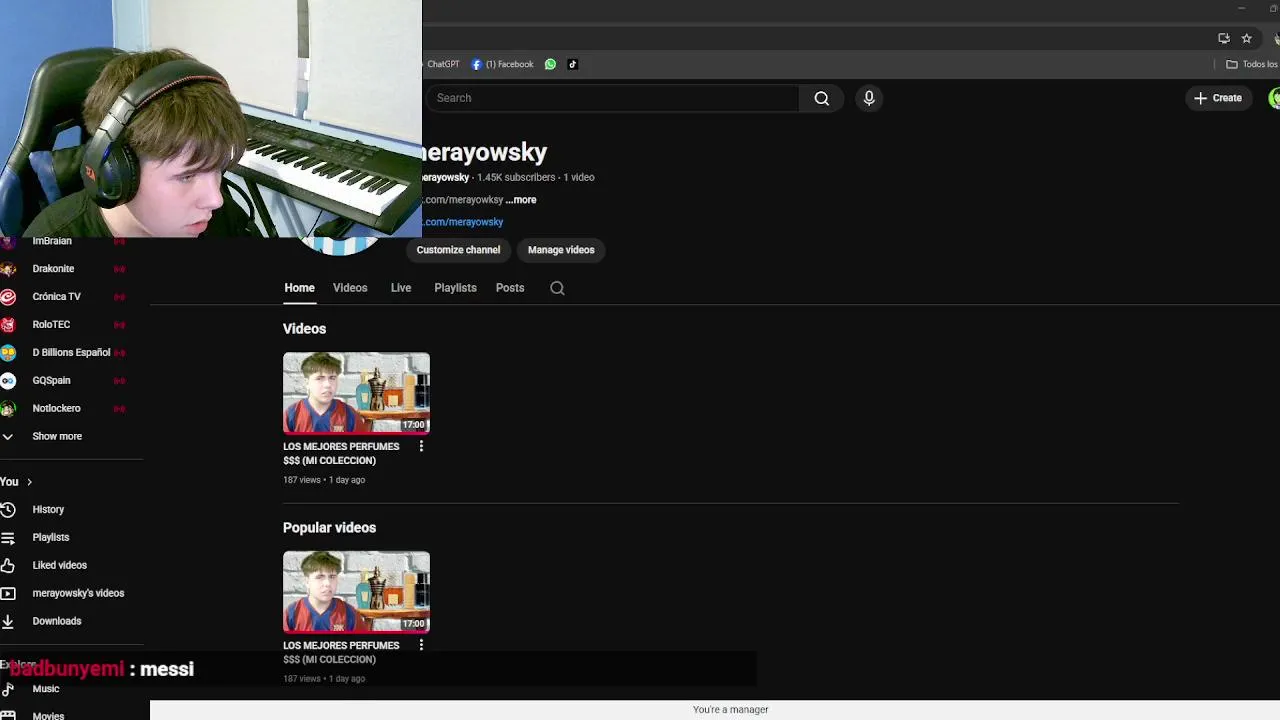1280x720 pixels.
Task: Open options menu for Popular perfumes video
Action: 421,646
